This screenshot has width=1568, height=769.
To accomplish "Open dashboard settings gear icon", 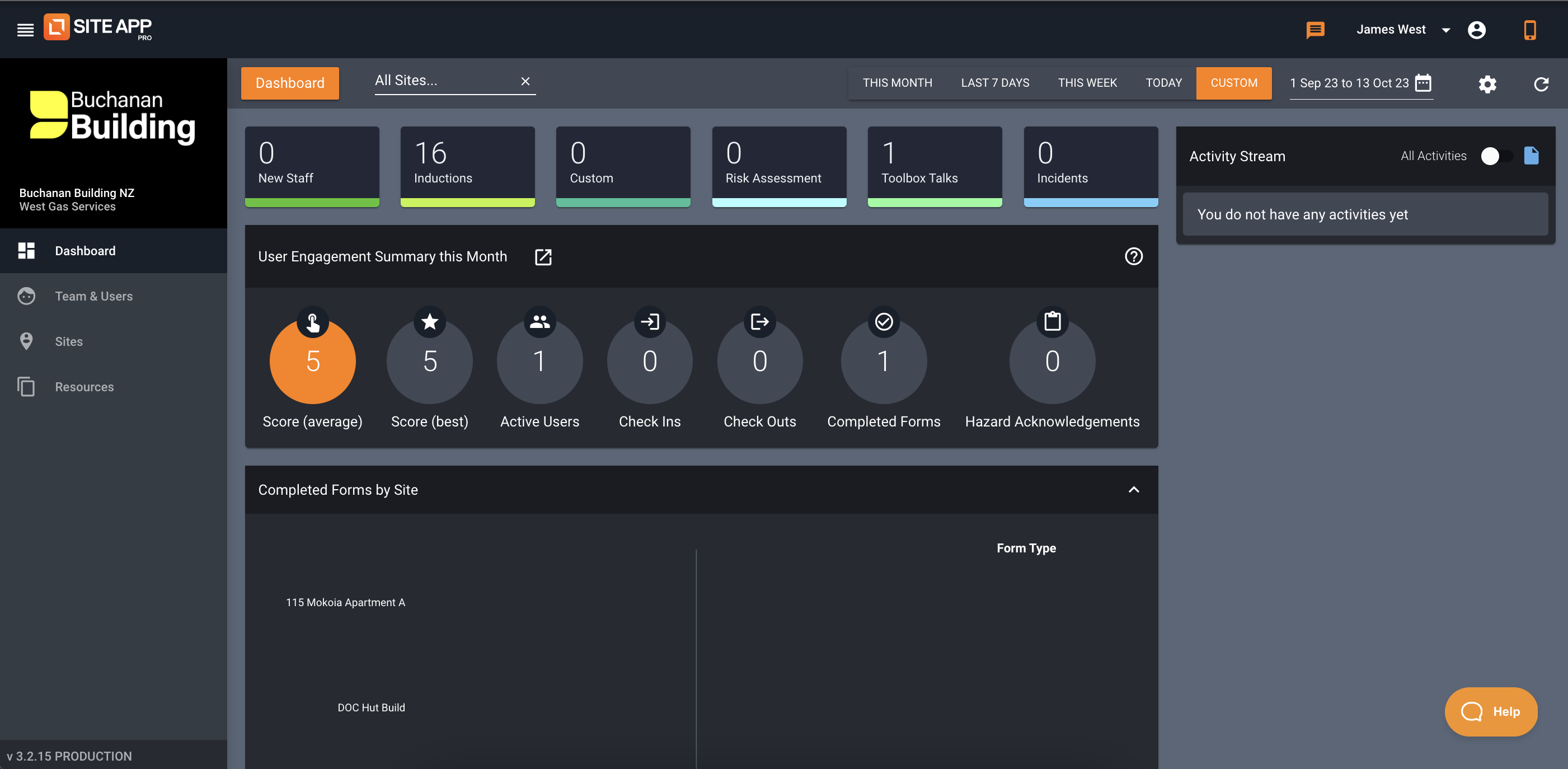I will (1487, 84).
